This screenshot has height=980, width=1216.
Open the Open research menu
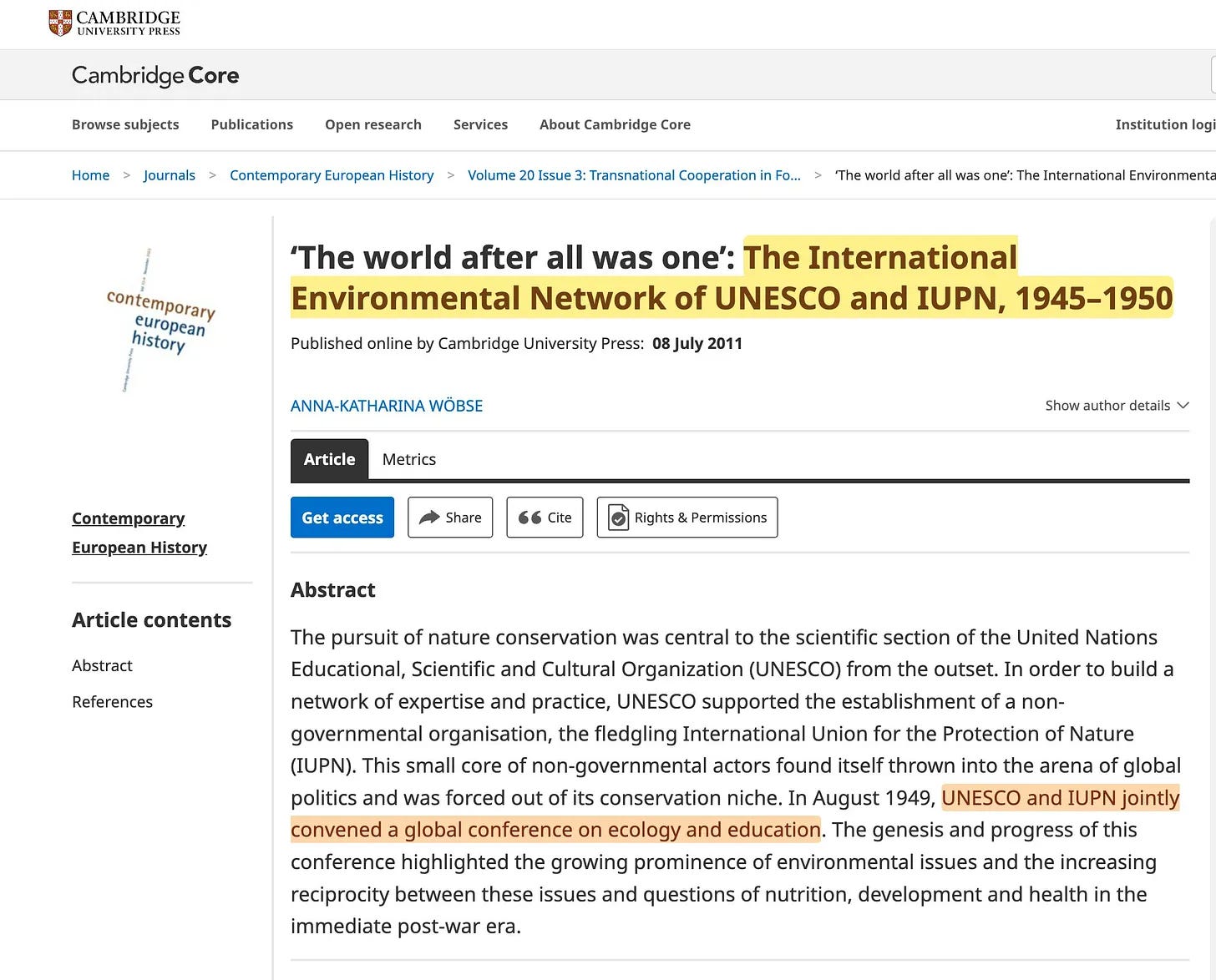[373, 124]
